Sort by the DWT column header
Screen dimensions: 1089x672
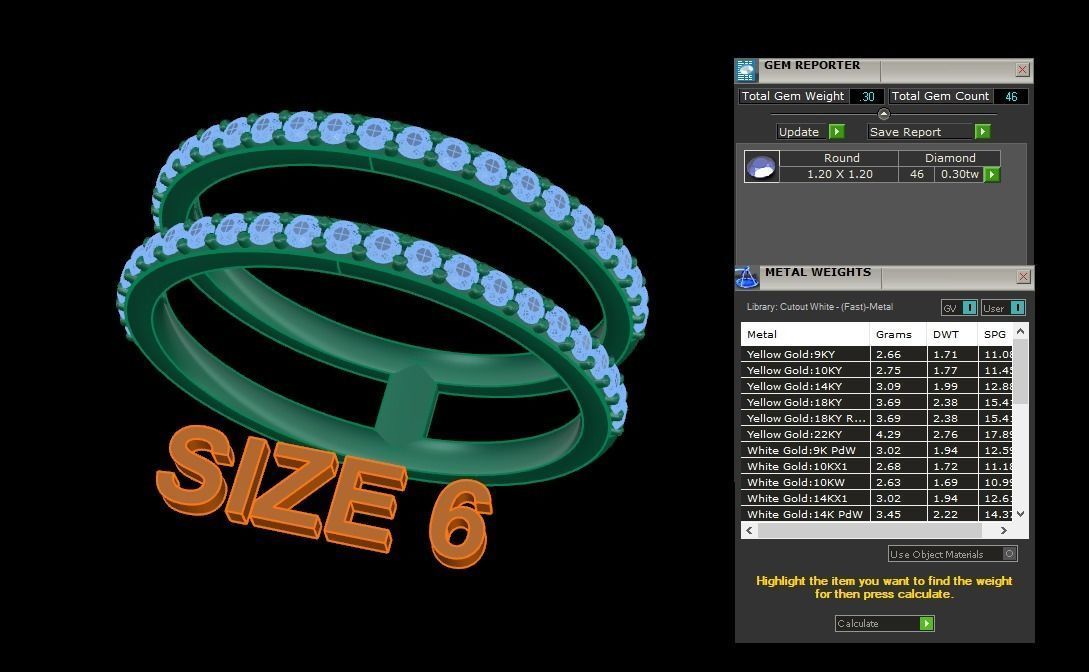(951, 334)
